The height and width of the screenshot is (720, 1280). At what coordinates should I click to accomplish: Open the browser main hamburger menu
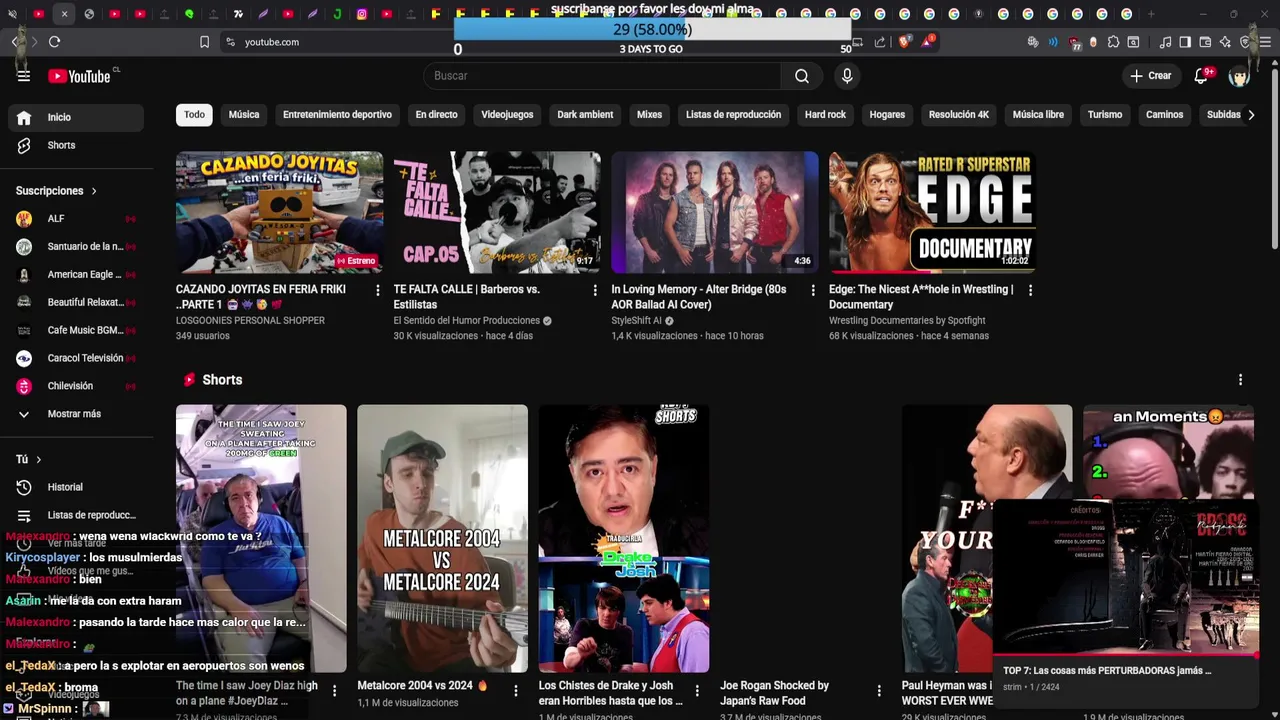[x=1266, y=42]
